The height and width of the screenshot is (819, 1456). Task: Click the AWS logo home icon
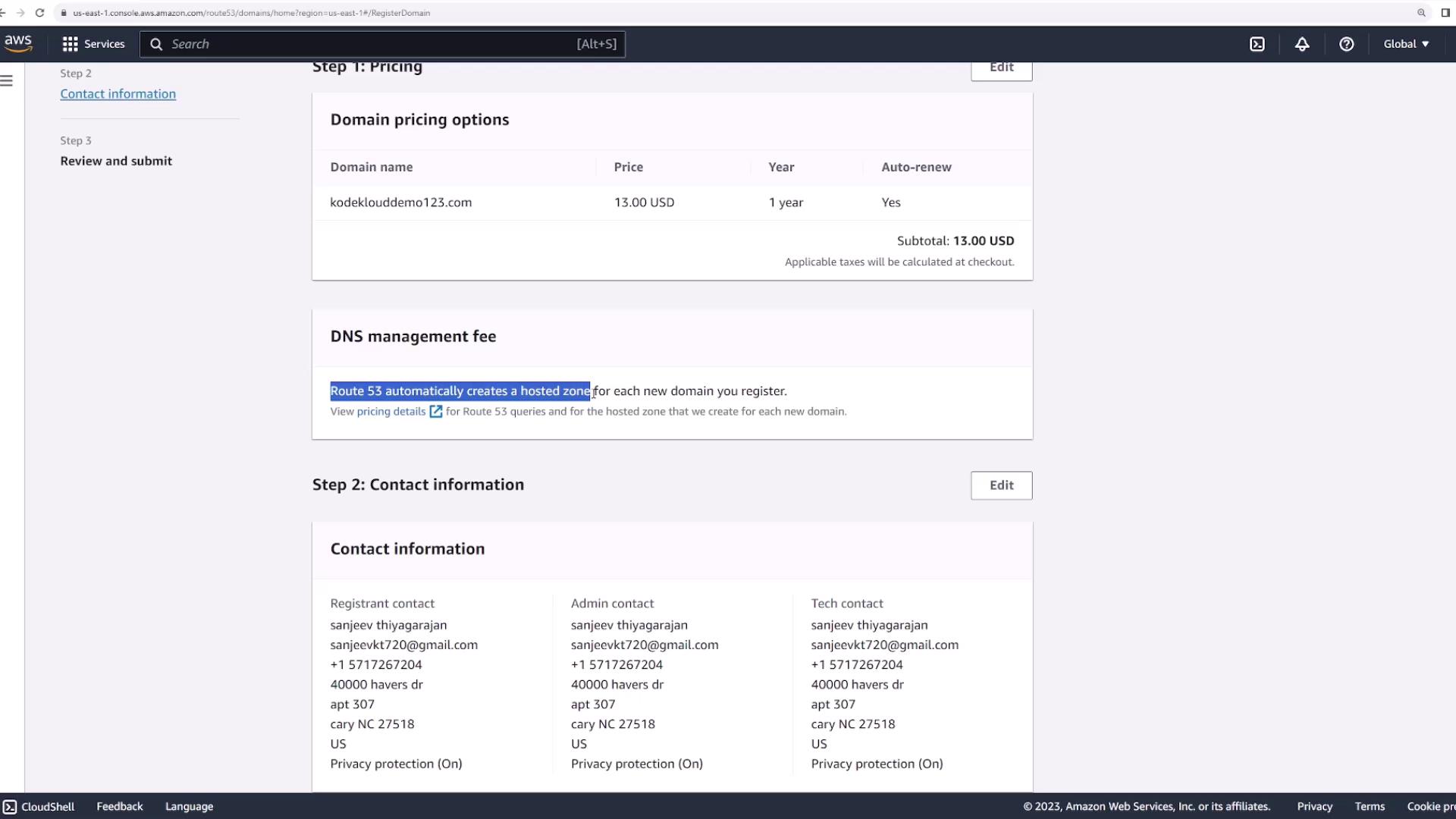point(17,44)
